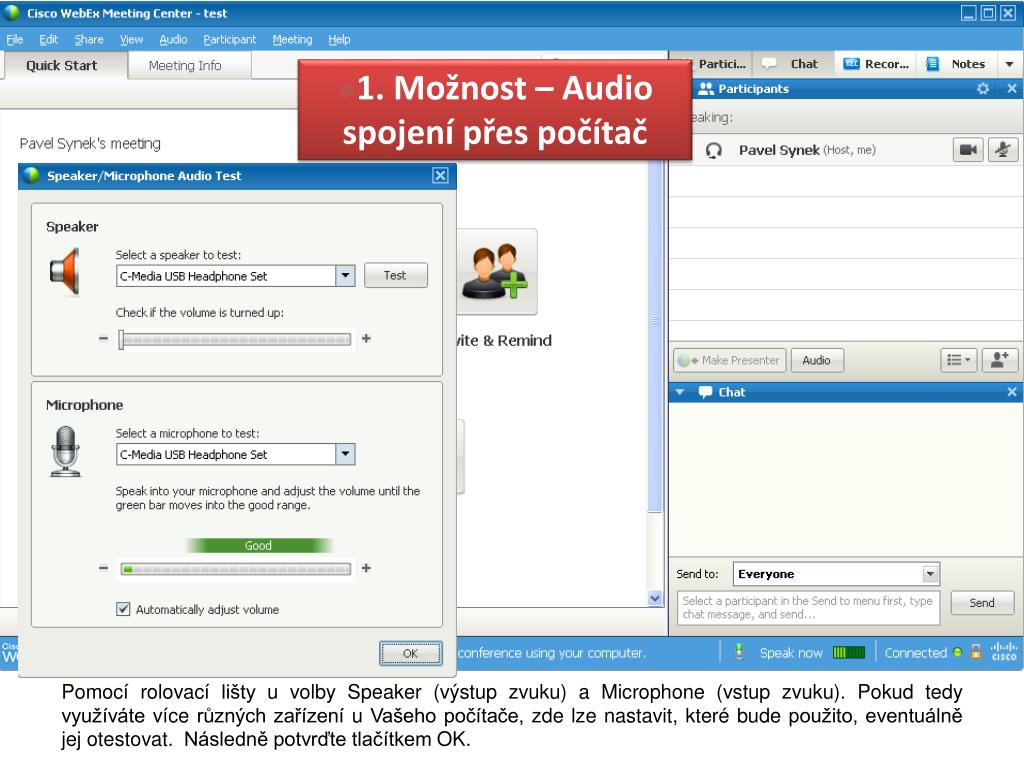Click the Audio button in Participants panel

click(x=816, y=360)
